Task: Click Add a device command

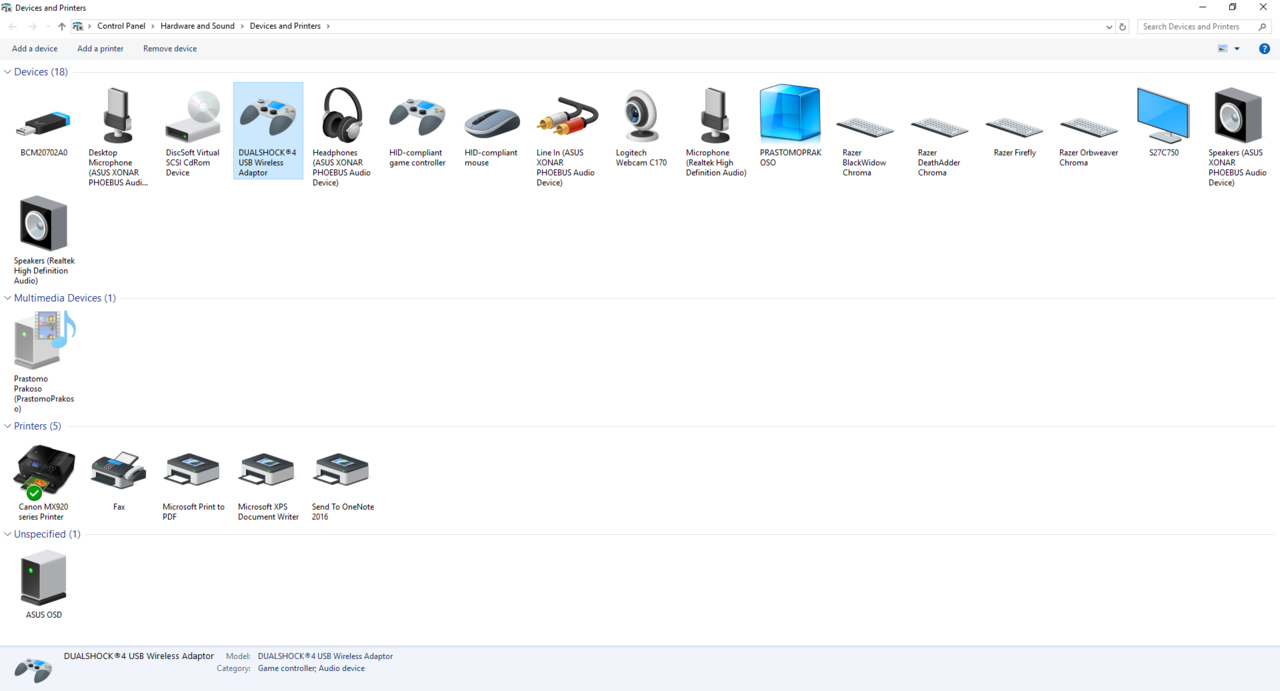Action: (x=35, y=49)
